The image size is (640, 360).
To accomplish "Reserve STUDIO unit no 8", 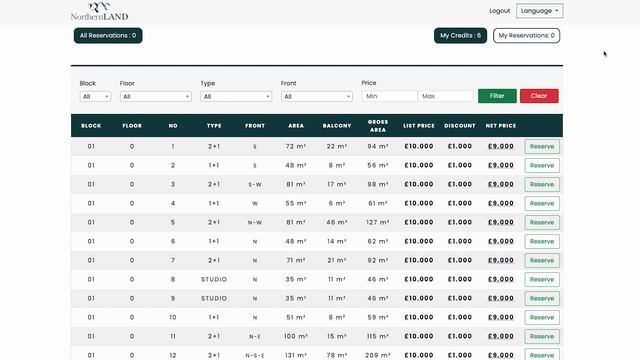I will point(542,279).
